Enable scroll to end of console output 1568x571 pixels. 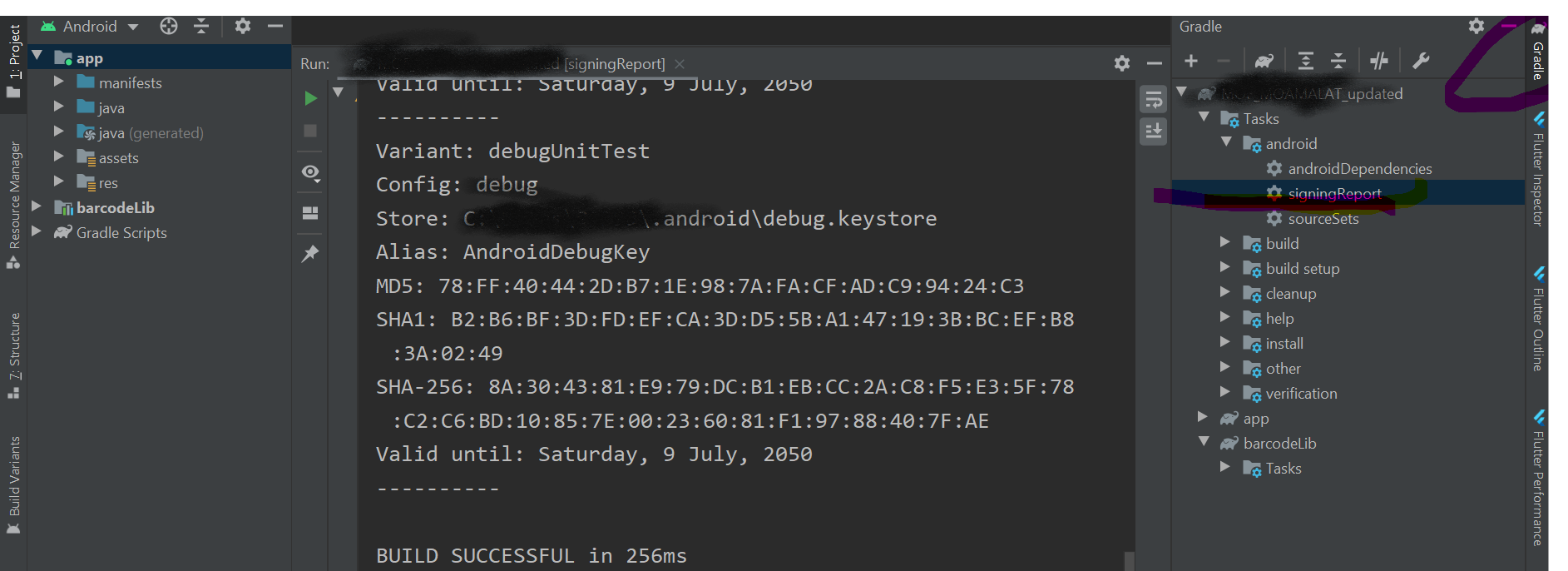tap(1153, 132)
